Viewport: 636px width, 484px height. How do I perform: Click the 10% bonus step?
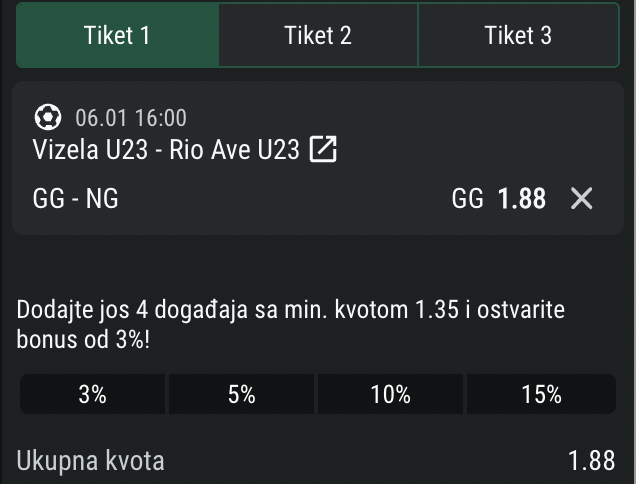[x=390, y=395]
